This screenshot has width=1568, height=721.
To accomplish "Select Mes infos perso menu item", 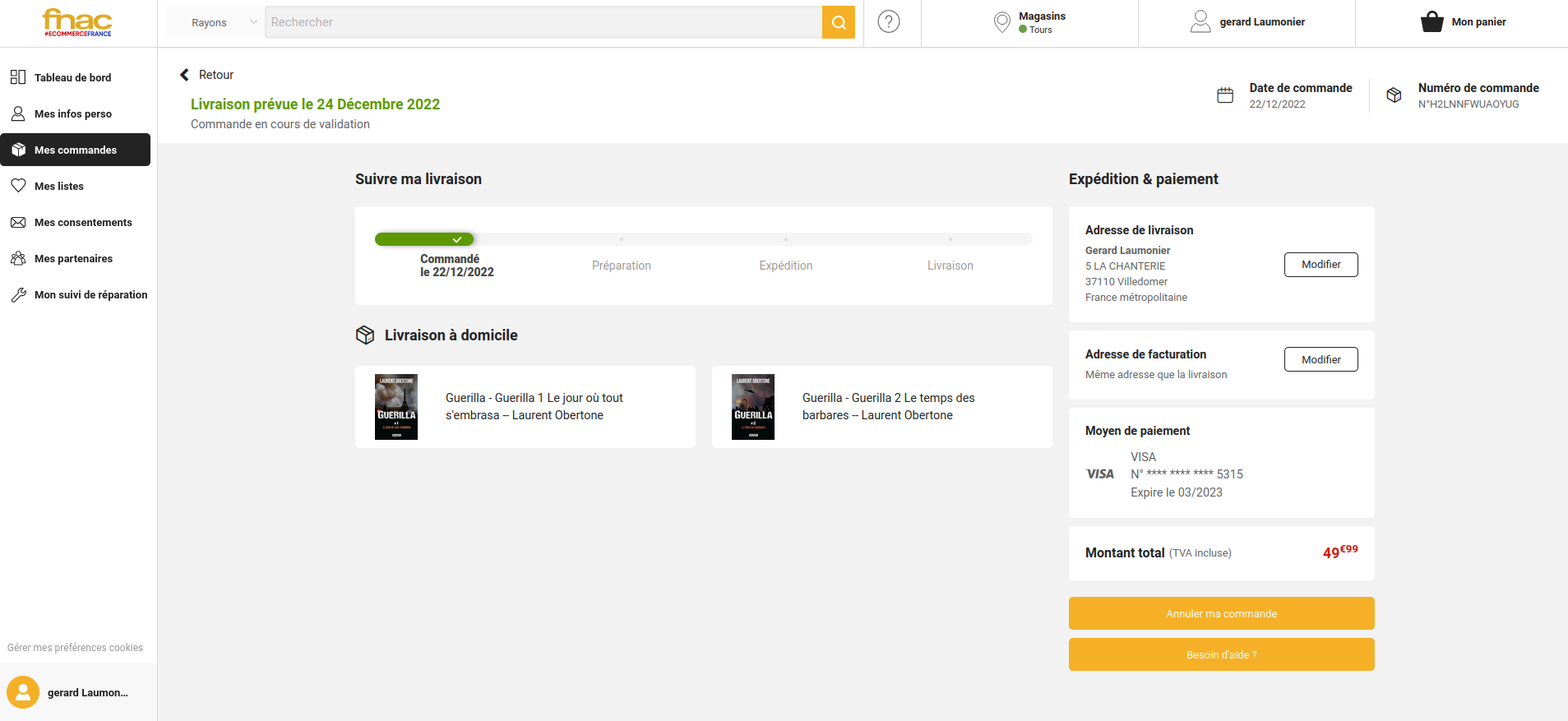I will 72,113.
